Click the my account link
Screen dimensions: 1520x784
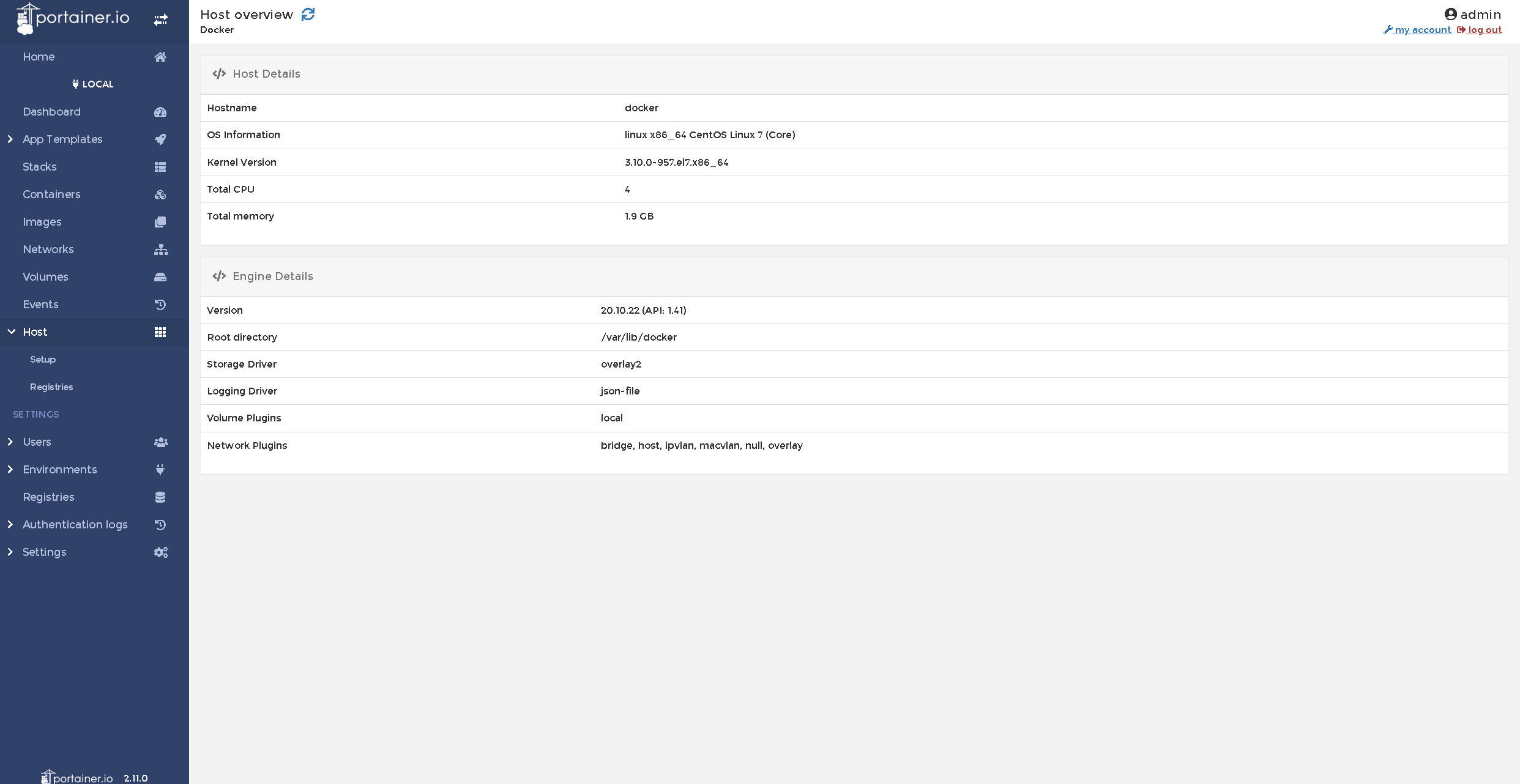(x=1422, y=30)
